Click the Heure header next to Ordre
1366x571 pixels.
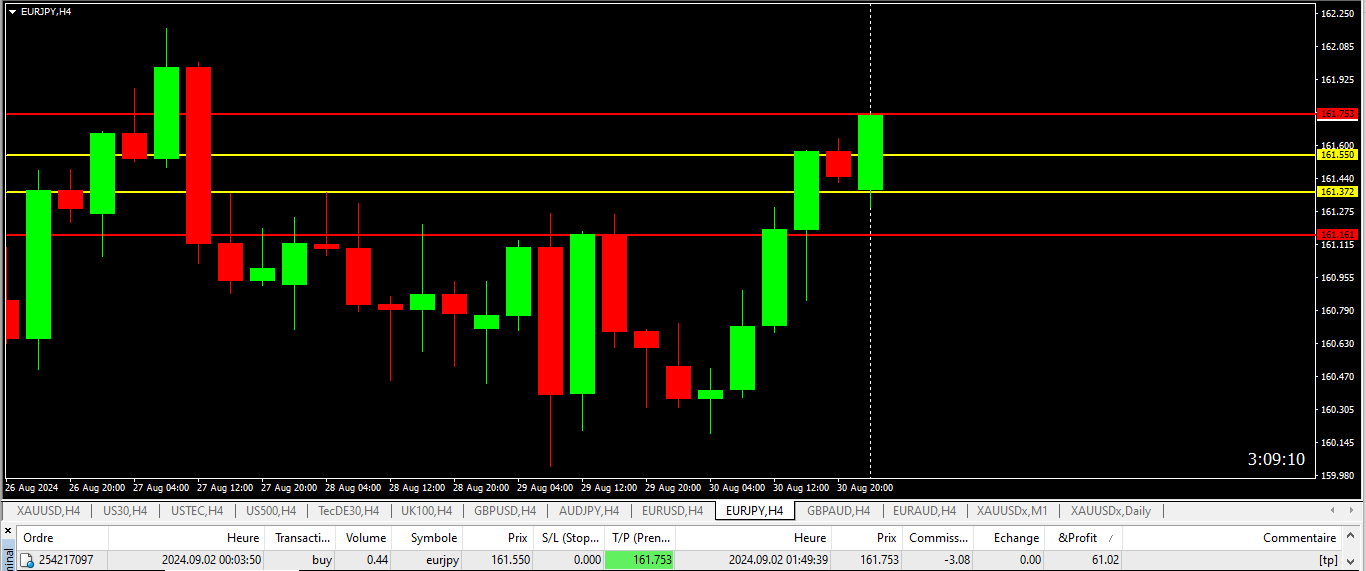[x=187, y=538]
